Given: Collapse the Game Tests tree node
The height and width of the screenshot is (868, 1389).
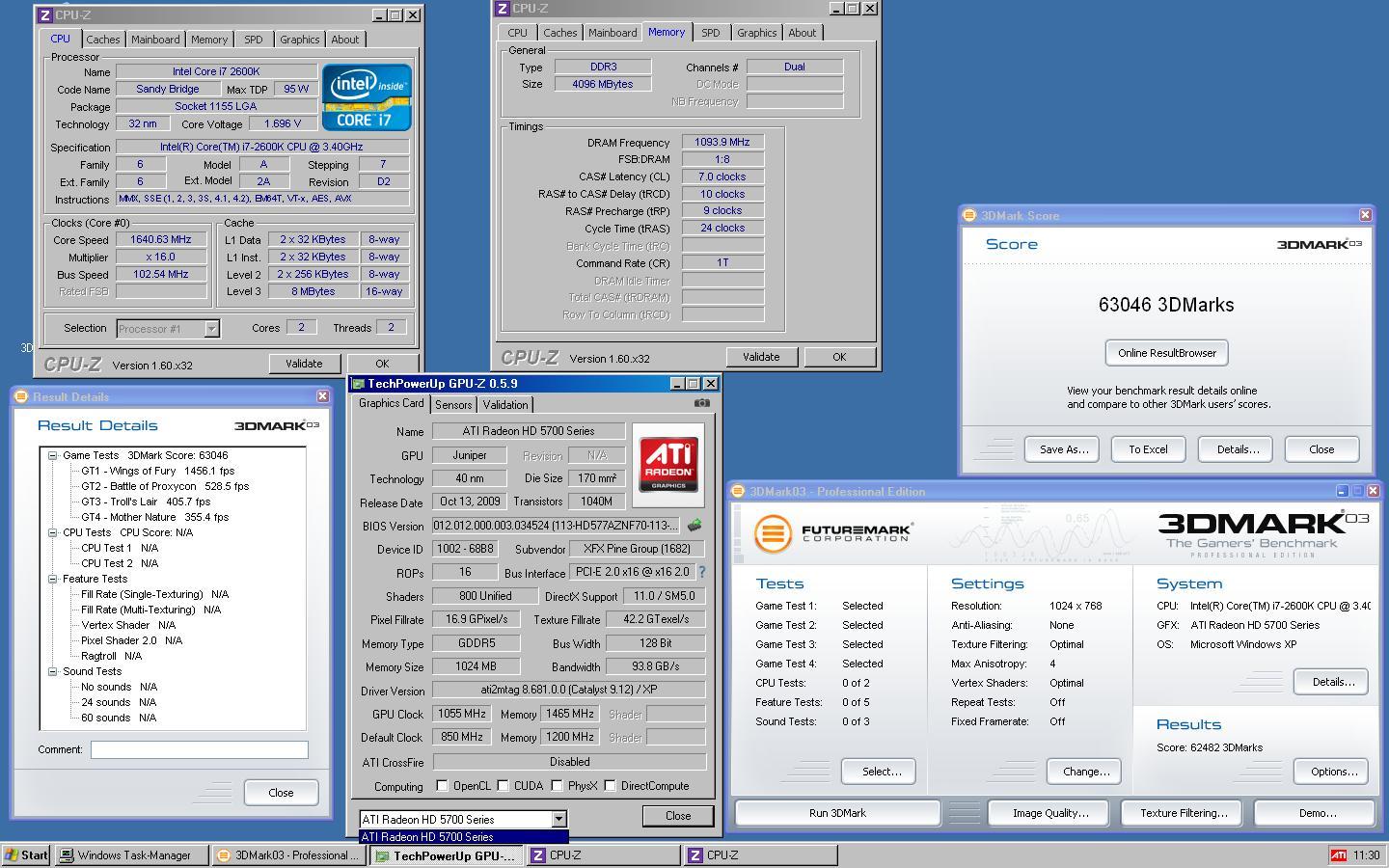Looking at the screenshot, I should point(52,455).
